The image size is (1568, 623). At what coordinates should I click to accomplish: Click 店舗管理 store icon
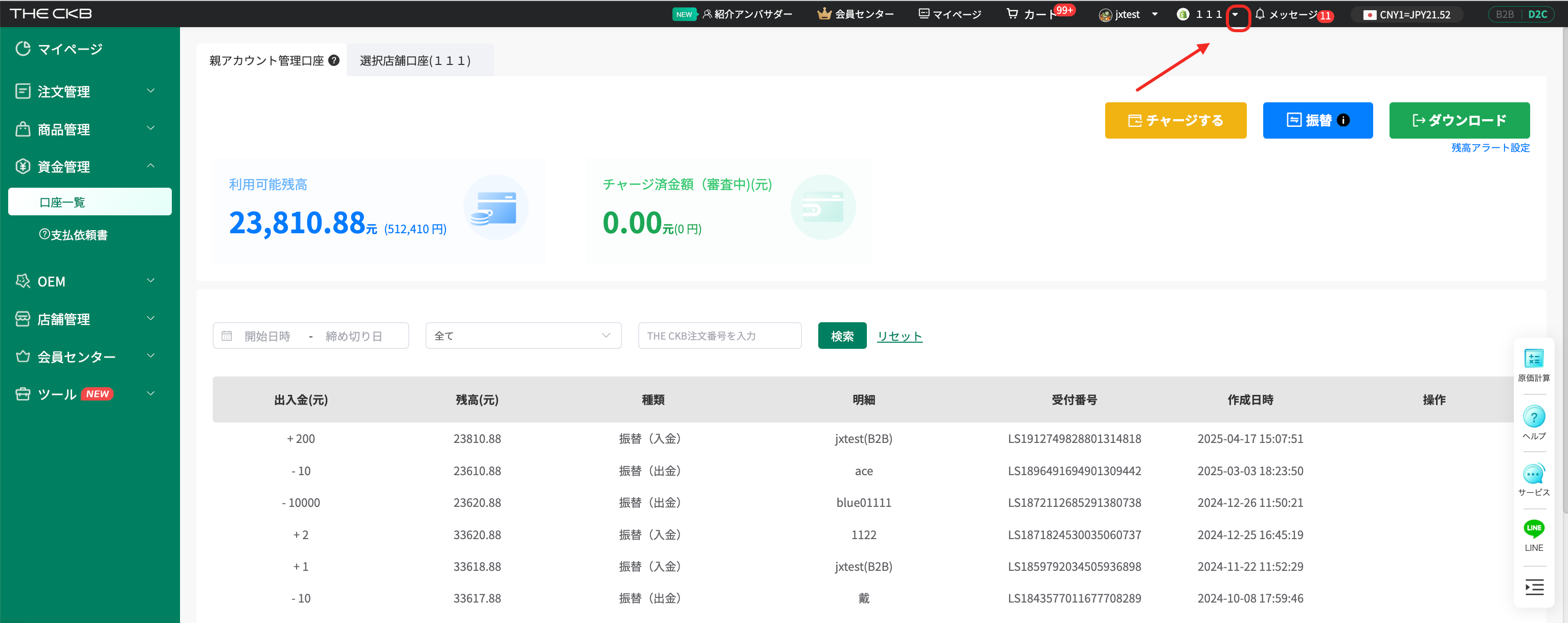23,319
